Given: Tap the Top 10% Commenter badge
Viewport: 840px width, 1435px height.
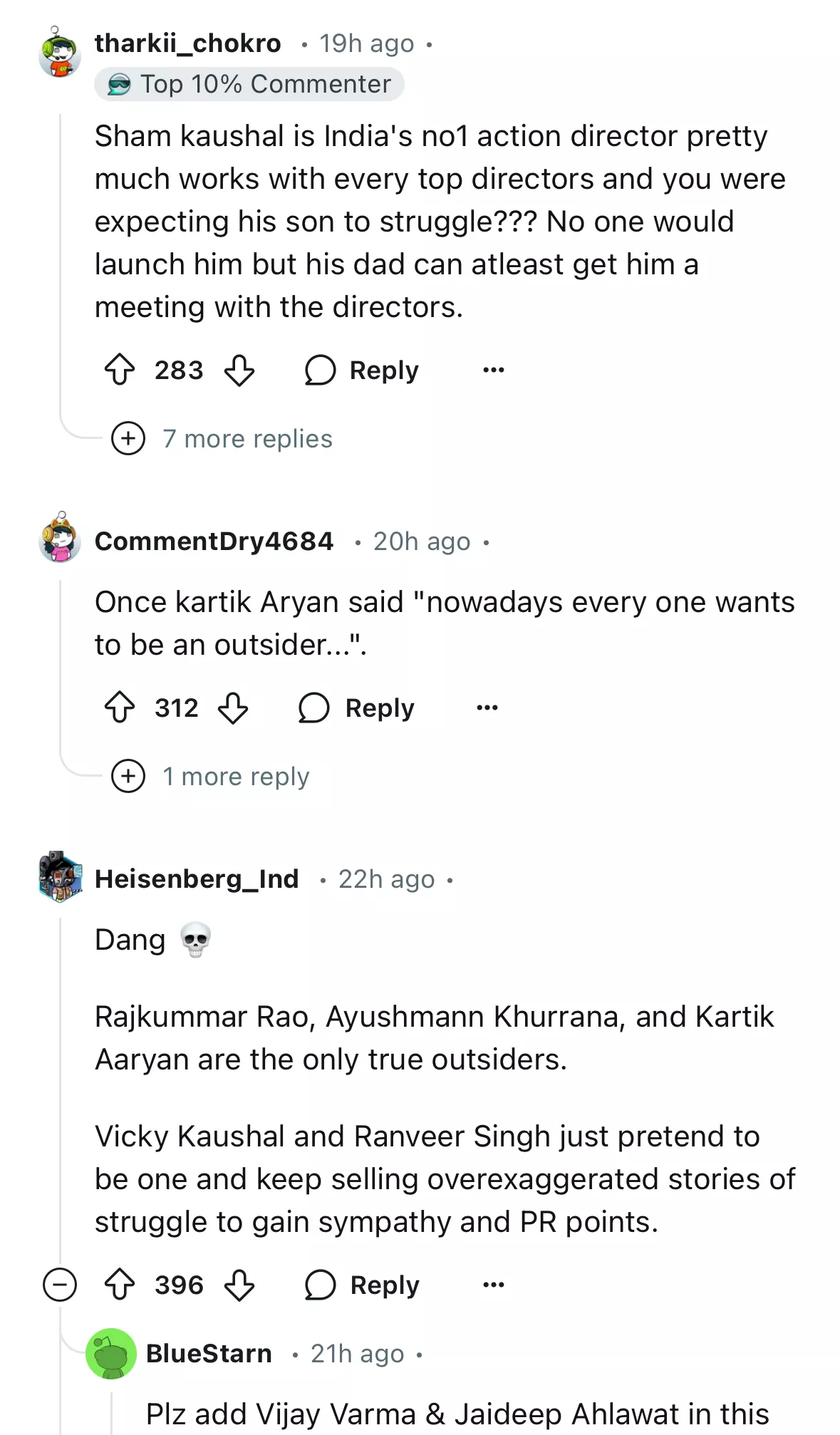Looking at the screenshot, I should (x=249, y=84).
